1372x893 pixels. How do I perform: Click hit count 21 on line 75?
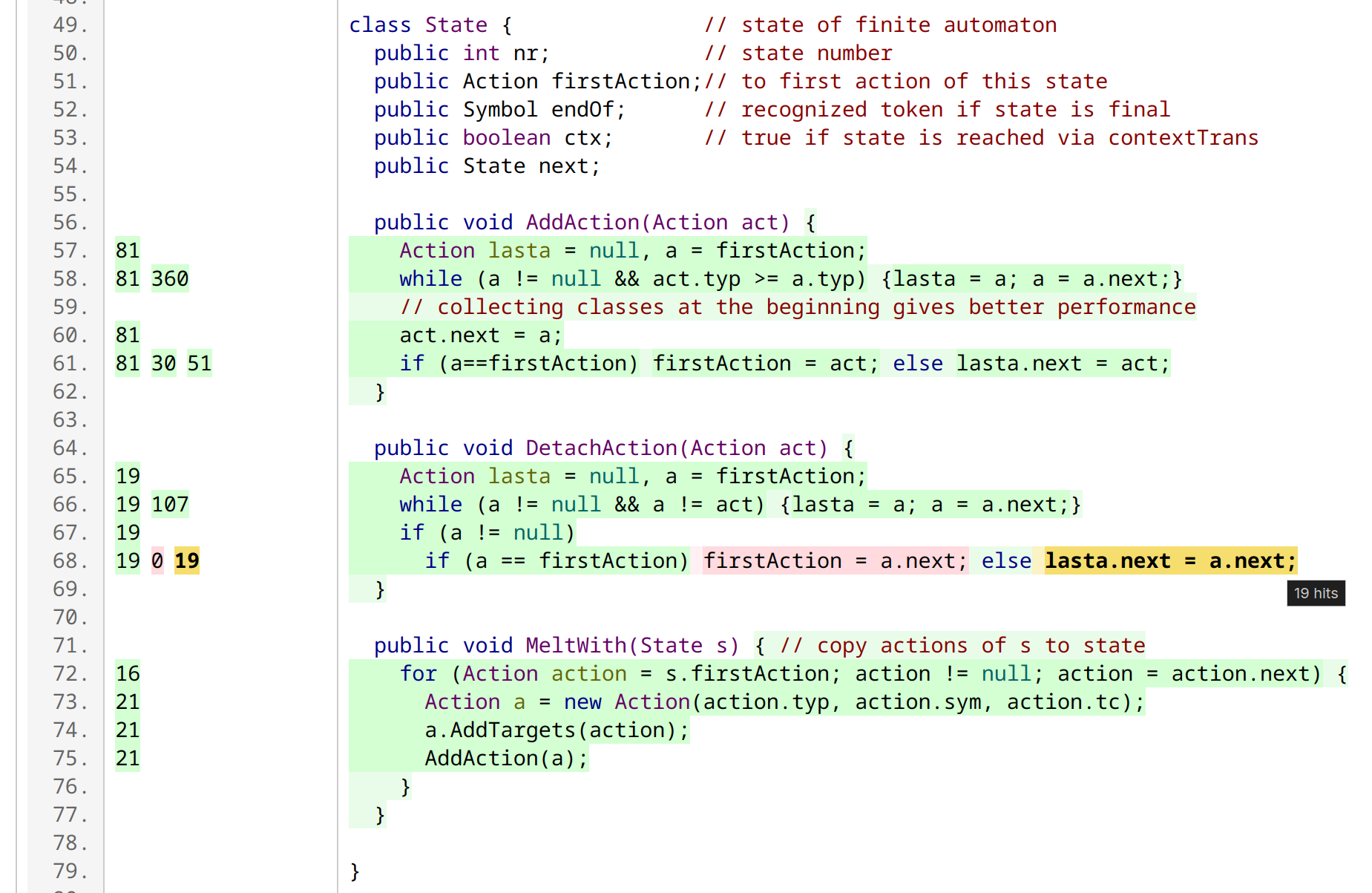(x=128, y=759)
